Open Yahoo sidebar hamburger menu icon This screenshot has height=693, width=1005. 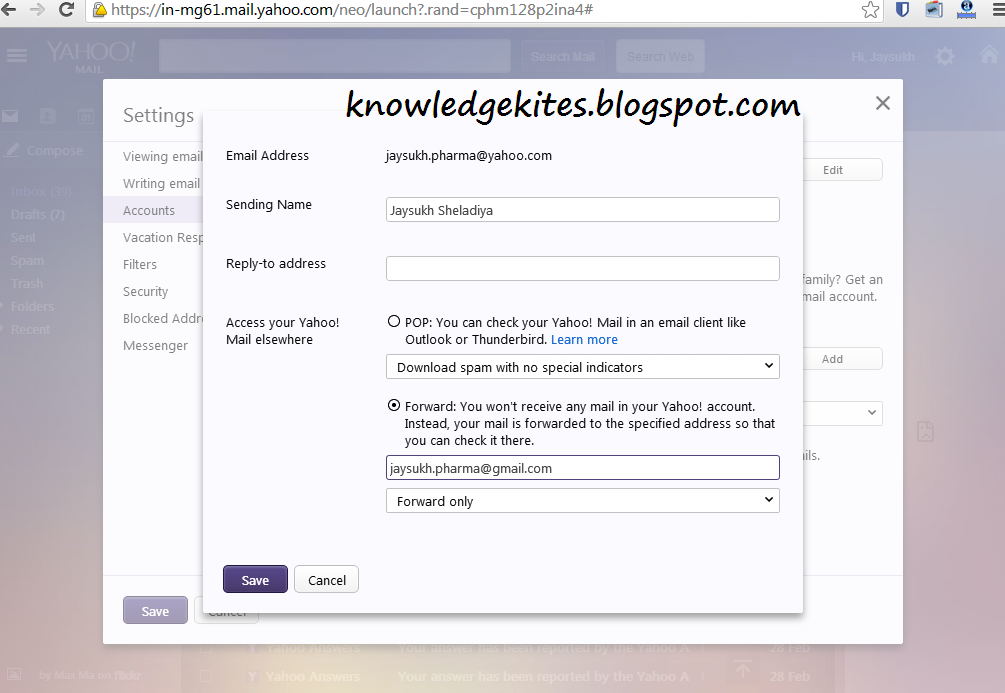click(17, 56)
